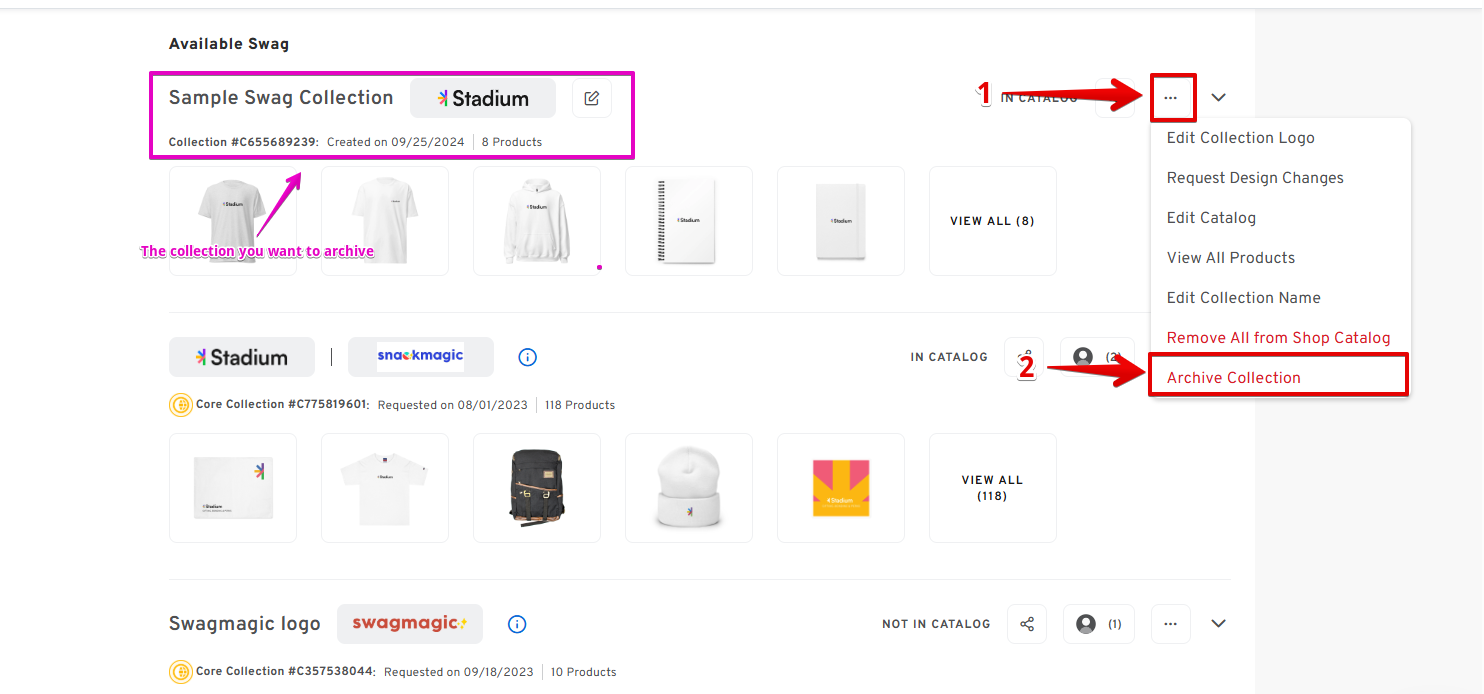Click Remove All from Shop Catalog
The width and height of the screenshot is (1484, 694).
pos(1278,338)
